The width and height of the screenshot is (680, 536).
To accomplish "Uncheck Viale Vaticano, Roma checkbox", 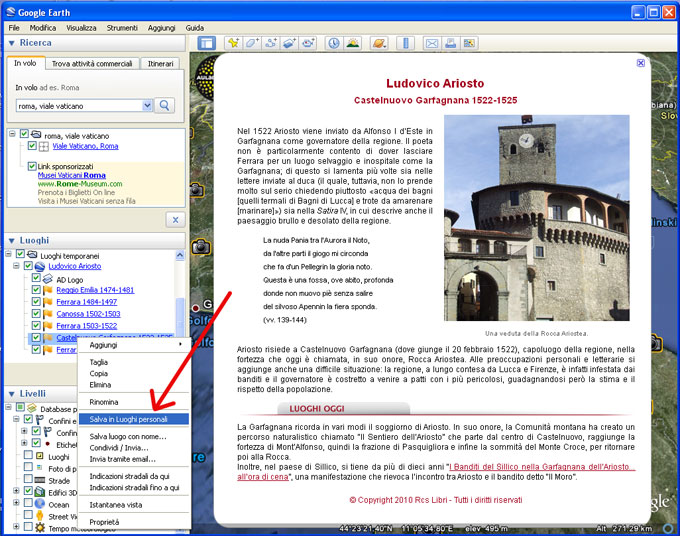I will (32, 146).
